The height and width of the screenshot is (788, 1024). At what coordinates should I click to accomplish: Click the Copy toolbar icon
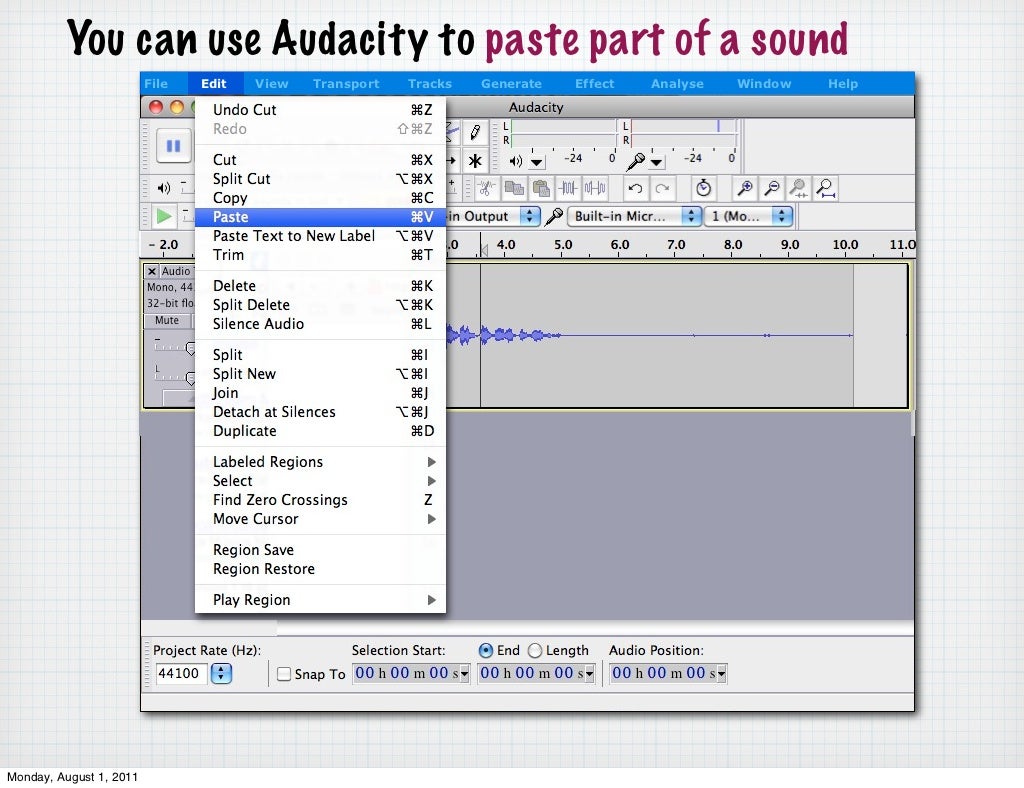[x=514, y=189]
